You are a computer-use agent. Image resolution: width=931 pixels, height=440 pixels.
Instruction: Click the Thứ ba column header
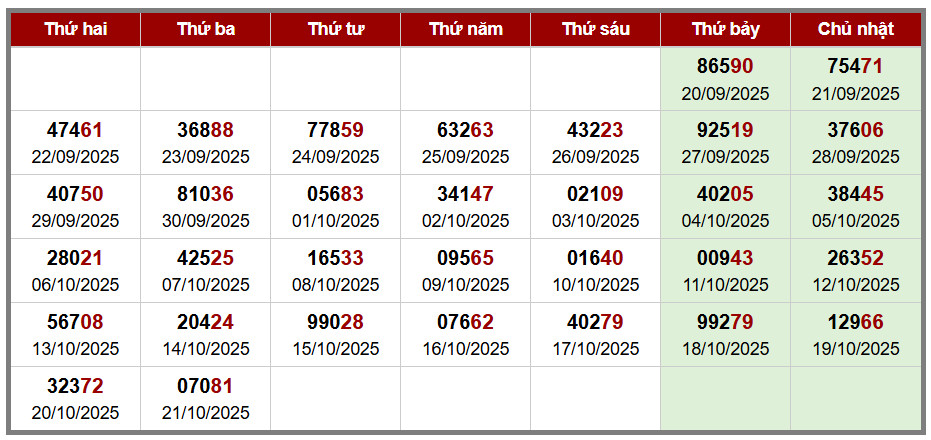205,29
